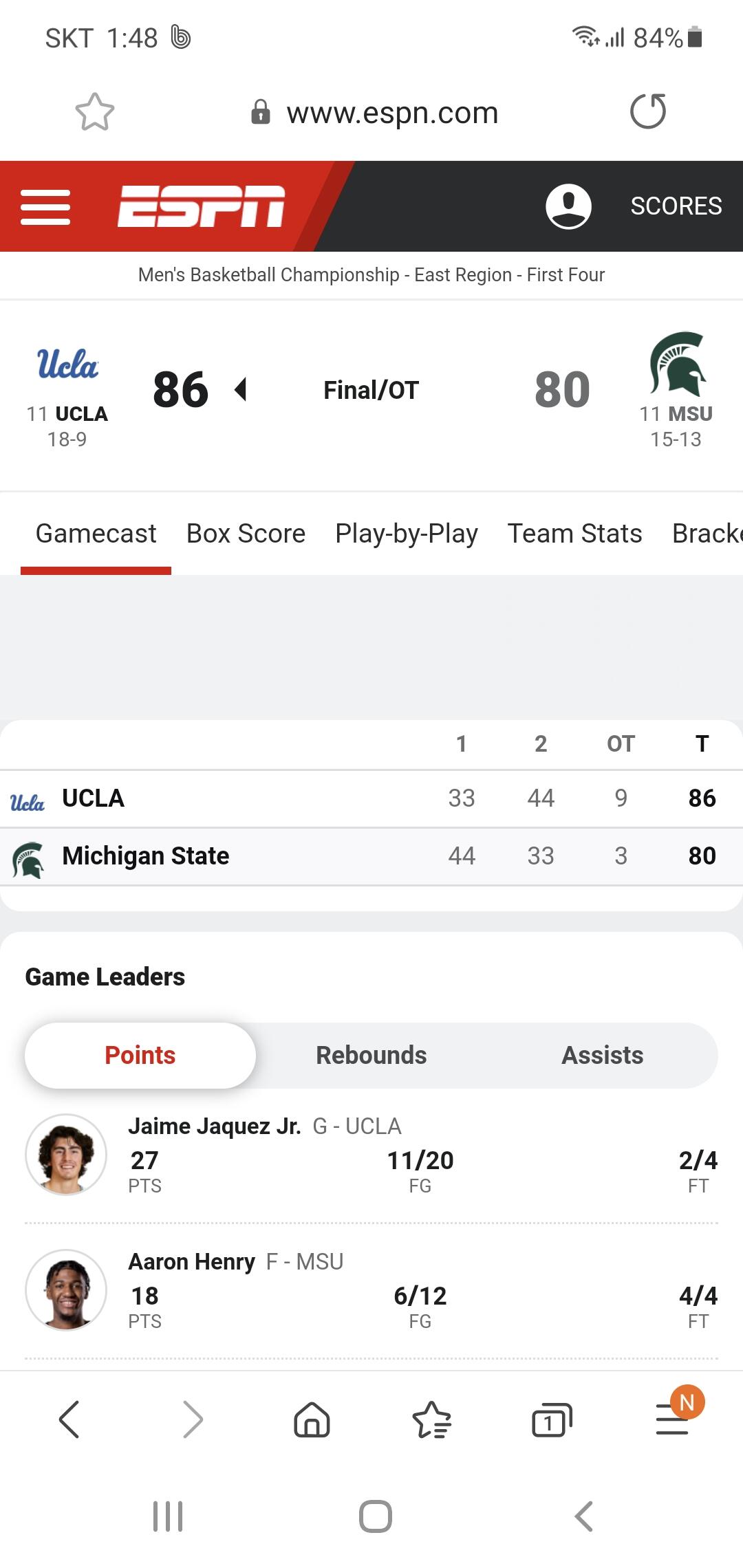Switch to the Team Stats tab
The height and width of the screenshot is (1568, 743).
[x=574, y=534]
